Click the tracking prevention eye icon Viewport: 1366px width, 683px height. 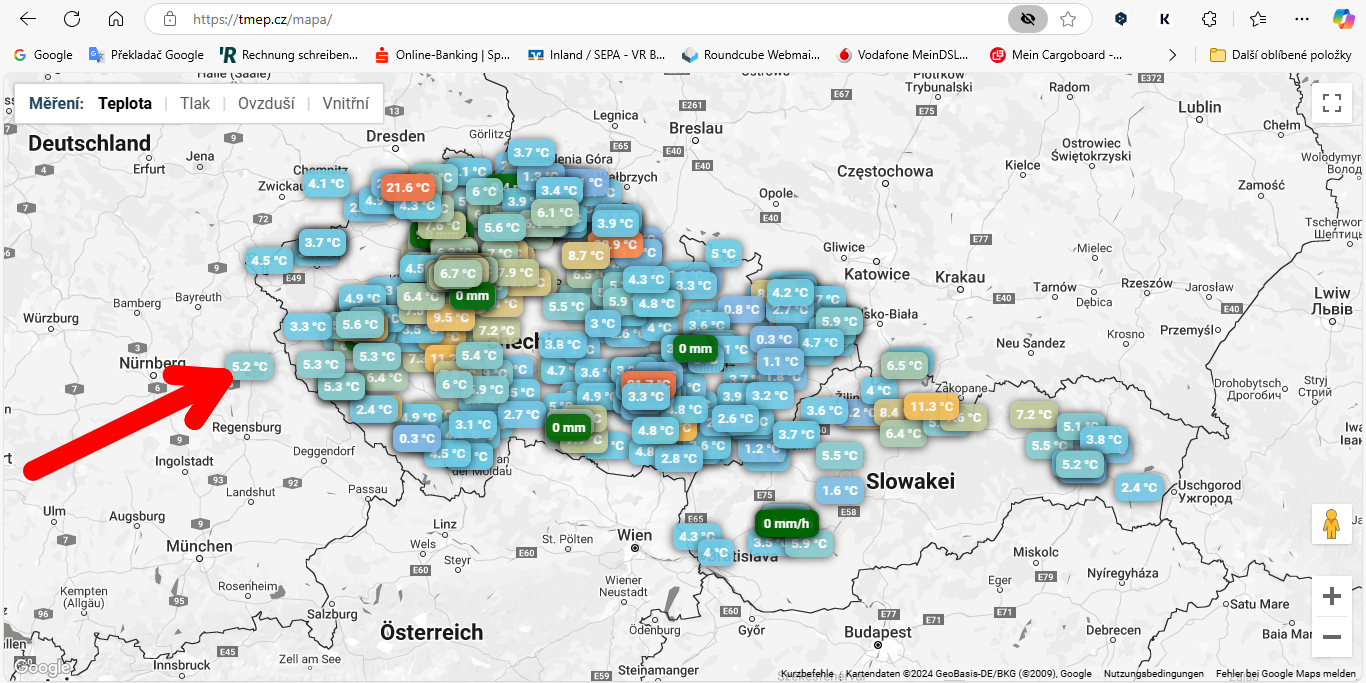click(1027, 19)
